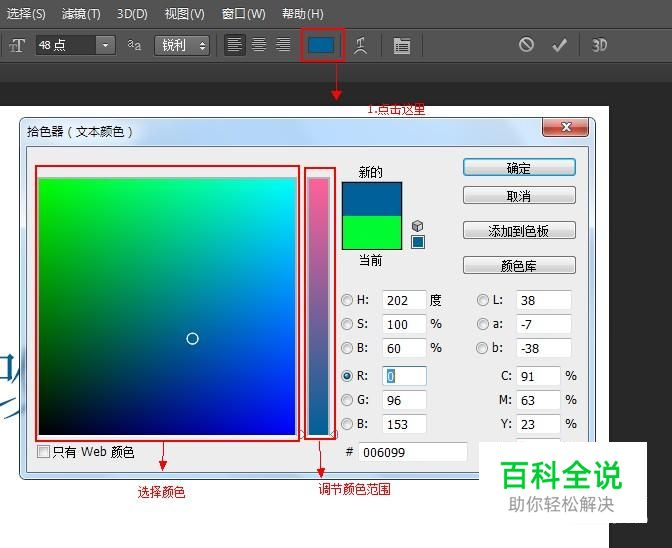Viewport: 672px width, 548px height.
Task: Open the 帮助(H) menu
Action: (303, 14)
